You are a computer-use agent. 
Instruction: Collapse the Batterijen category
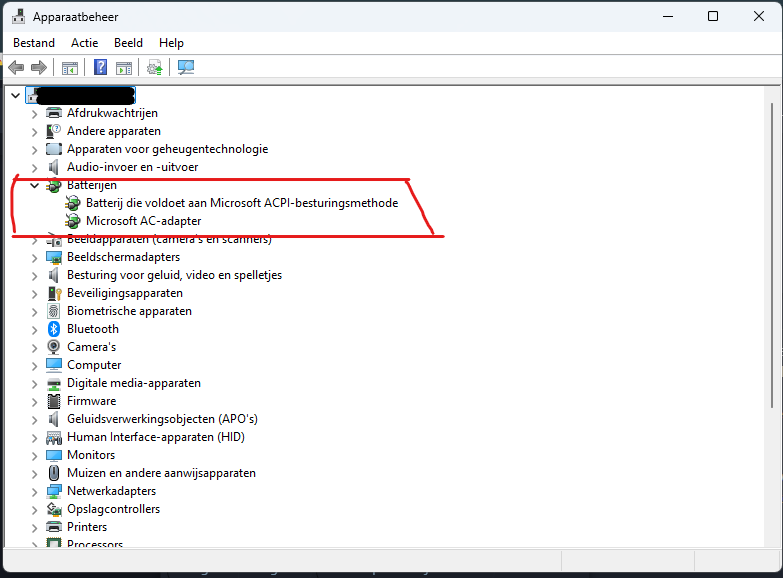[x=34, y=185]
